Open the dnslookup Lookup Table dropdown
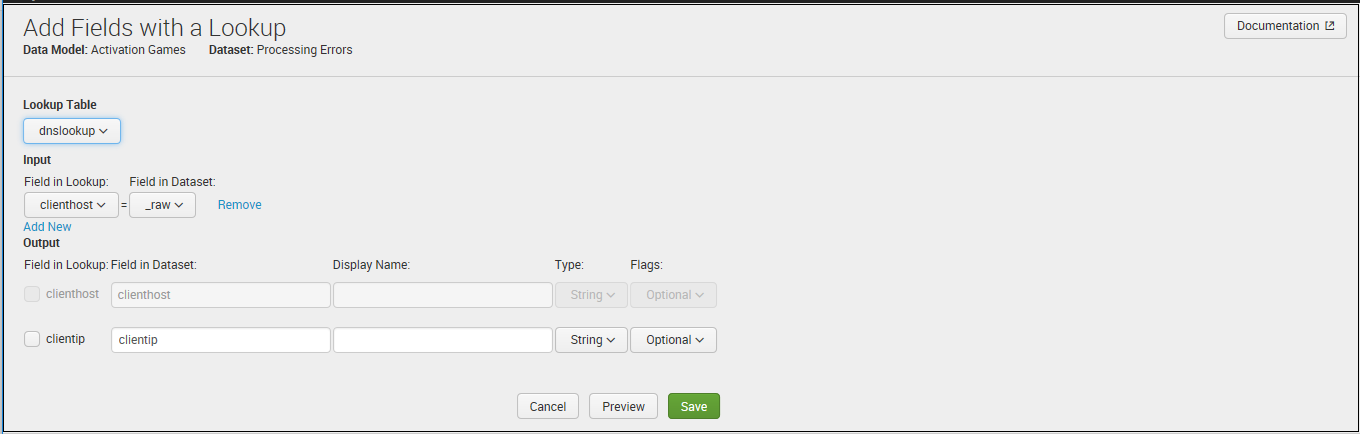Image resolution: width=1360 pixels, height=434 pixels. [x=72, y=131]
